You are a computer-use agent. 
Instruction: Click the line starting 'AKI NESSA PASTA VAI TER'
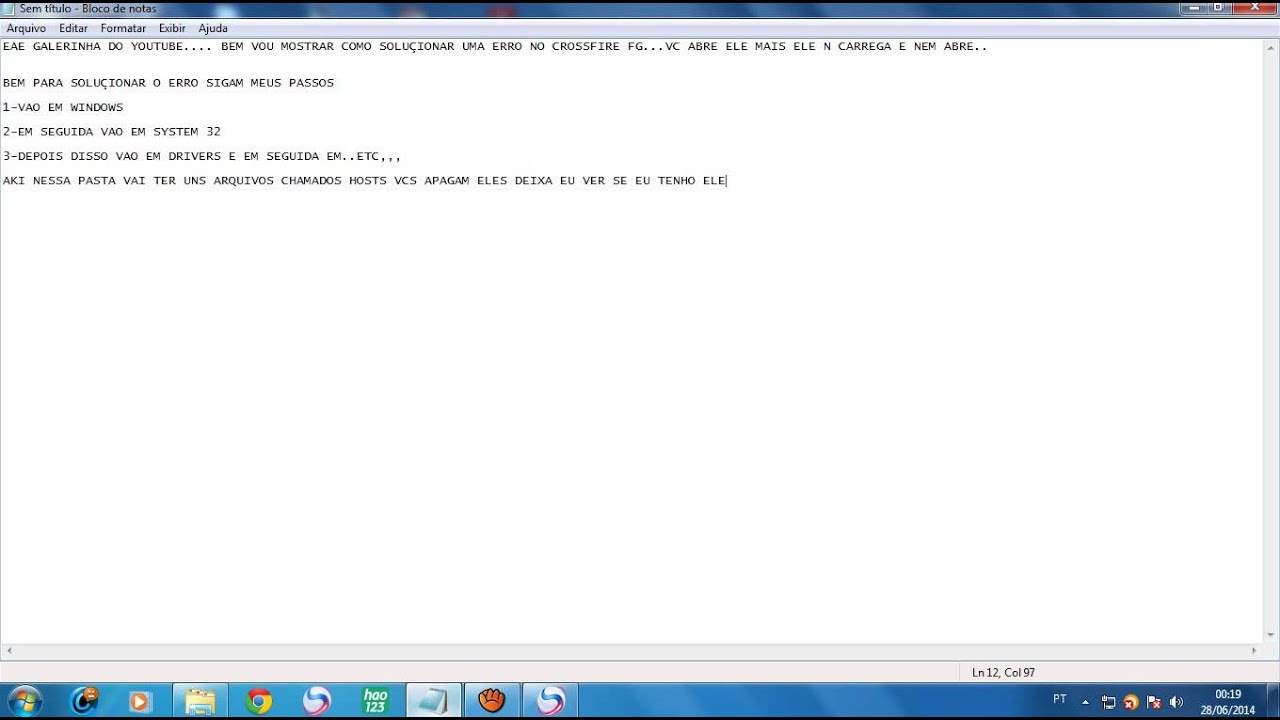tap(364, 181)
